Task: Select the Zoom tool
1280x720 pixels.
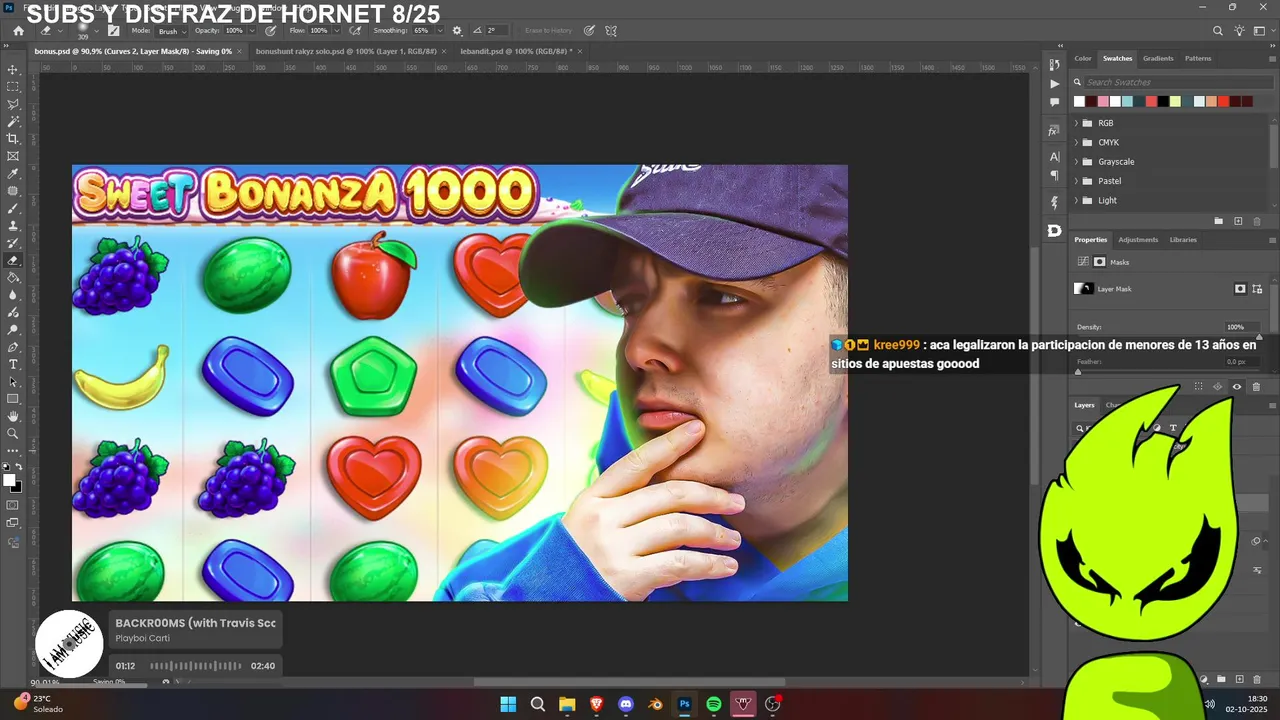Action: point(13,434)
